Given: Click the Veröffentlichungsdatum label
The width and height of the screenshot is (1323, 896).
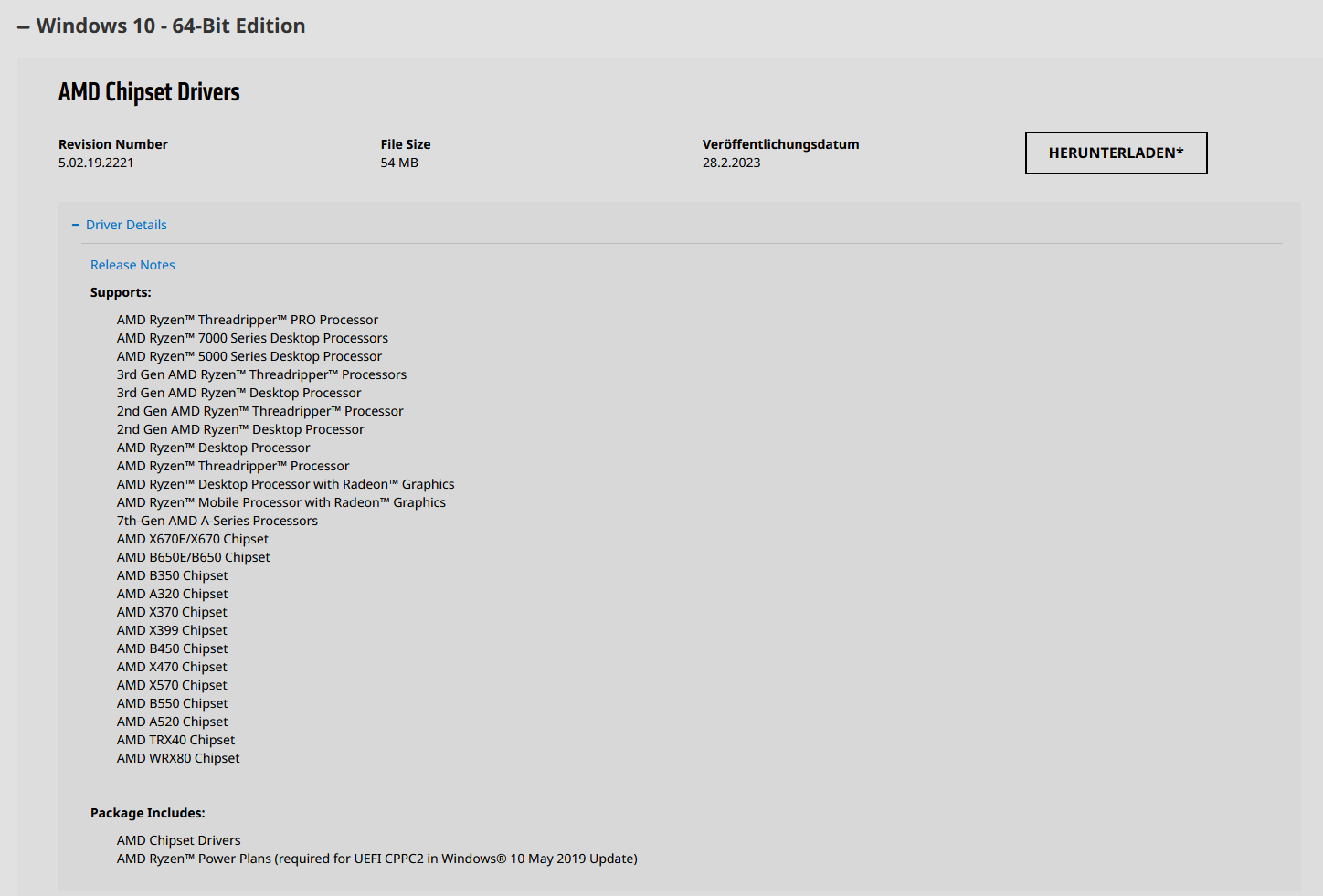Looking at the screenshot, I should (780, 144).
